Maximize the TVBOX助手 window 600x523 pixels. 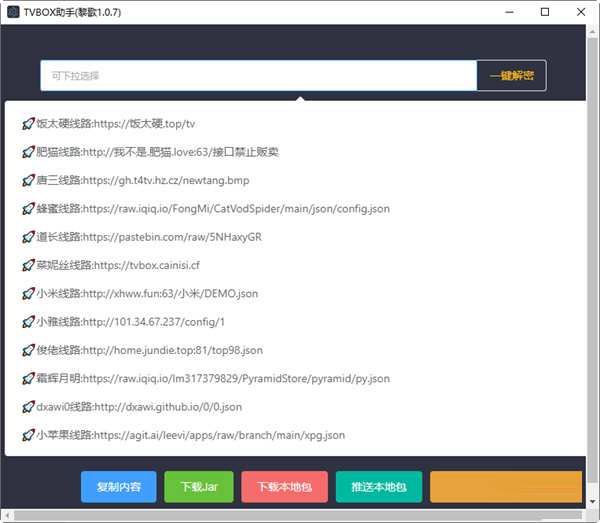[x=545, y=12]
